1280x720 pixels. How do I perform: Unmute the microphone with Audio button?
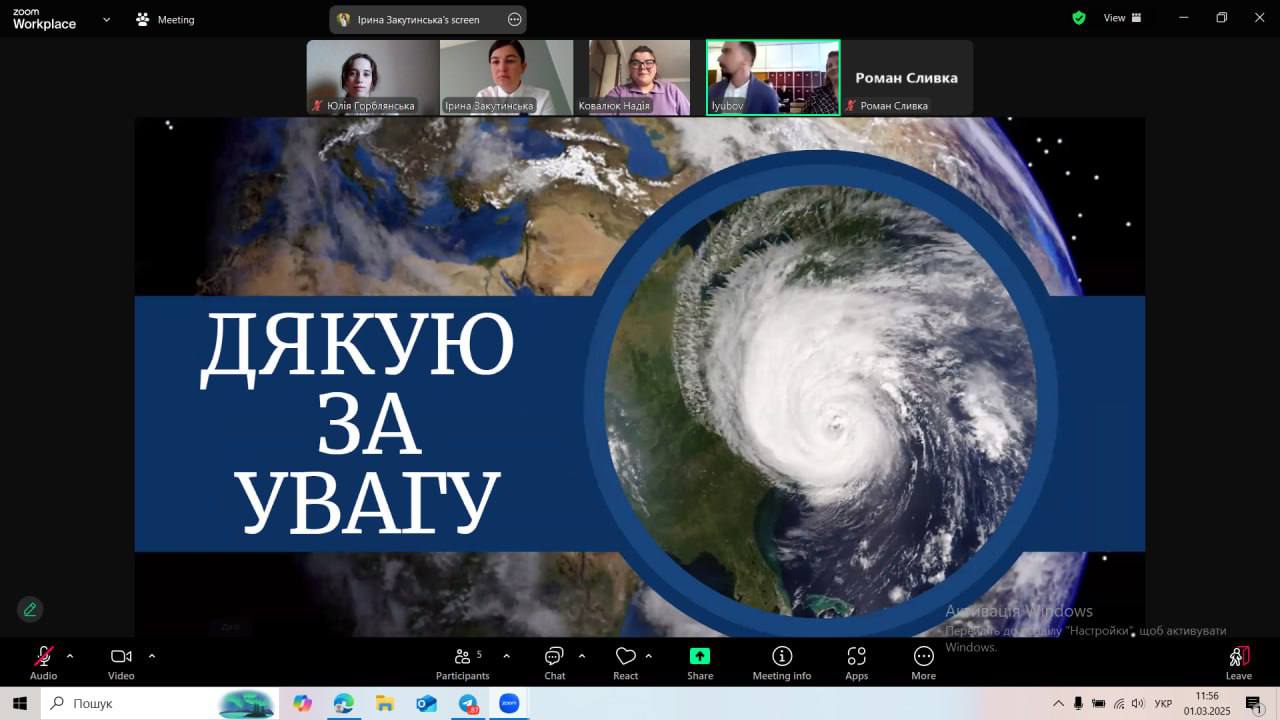click(x=44, y=663)
